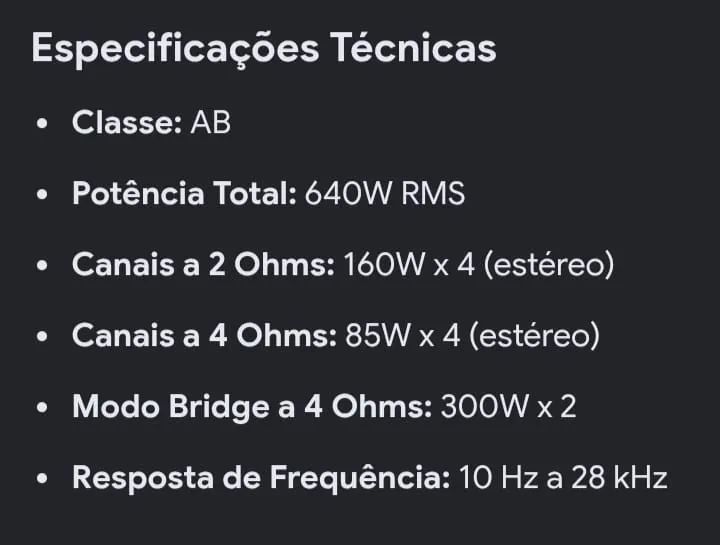Click the AB class value
The width and height of the screenshot is (720, 545).
click(210, 123)
